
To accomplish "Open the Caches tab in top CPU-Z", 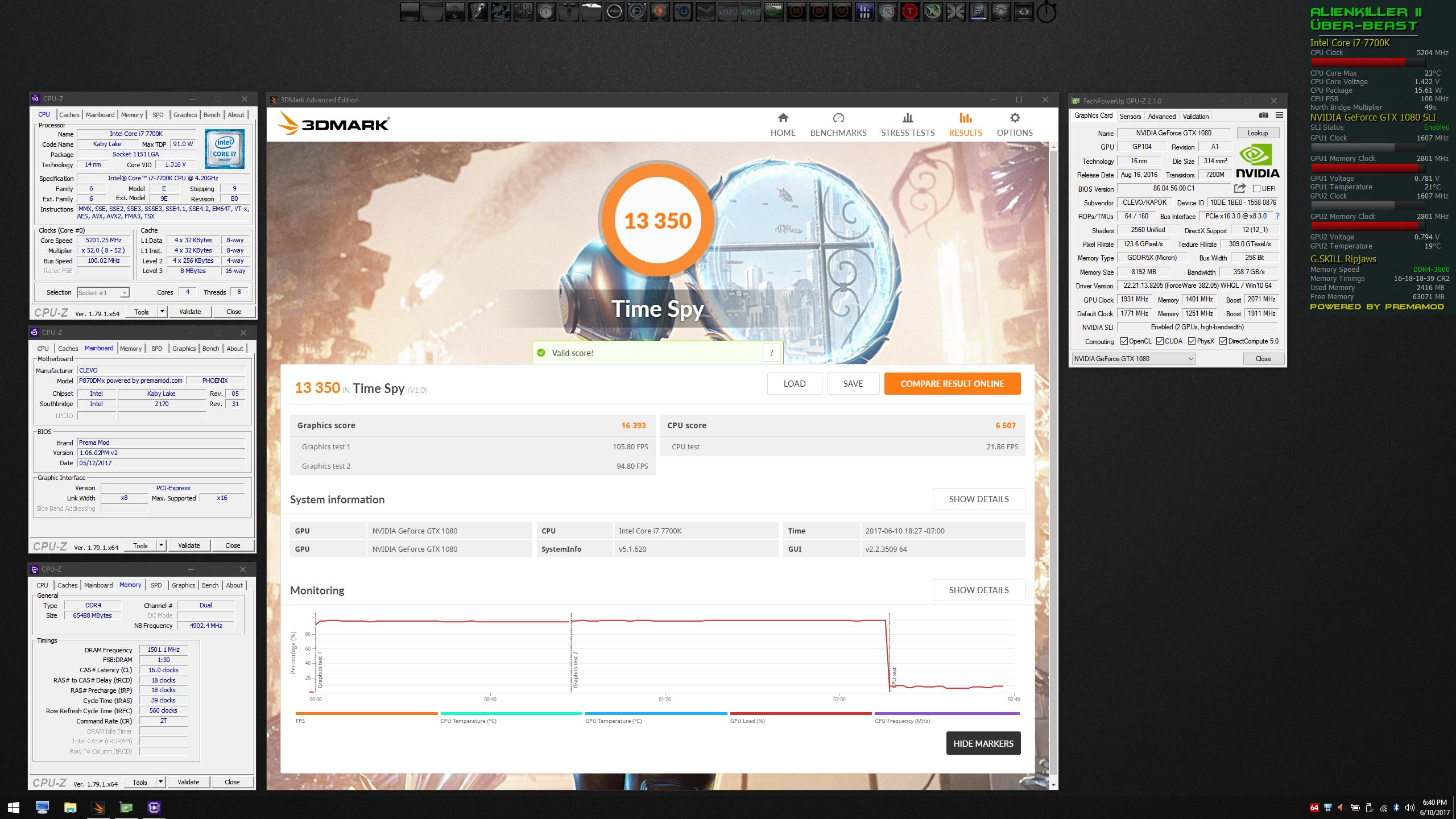I will pyautogui.click(x=69, y=115).
